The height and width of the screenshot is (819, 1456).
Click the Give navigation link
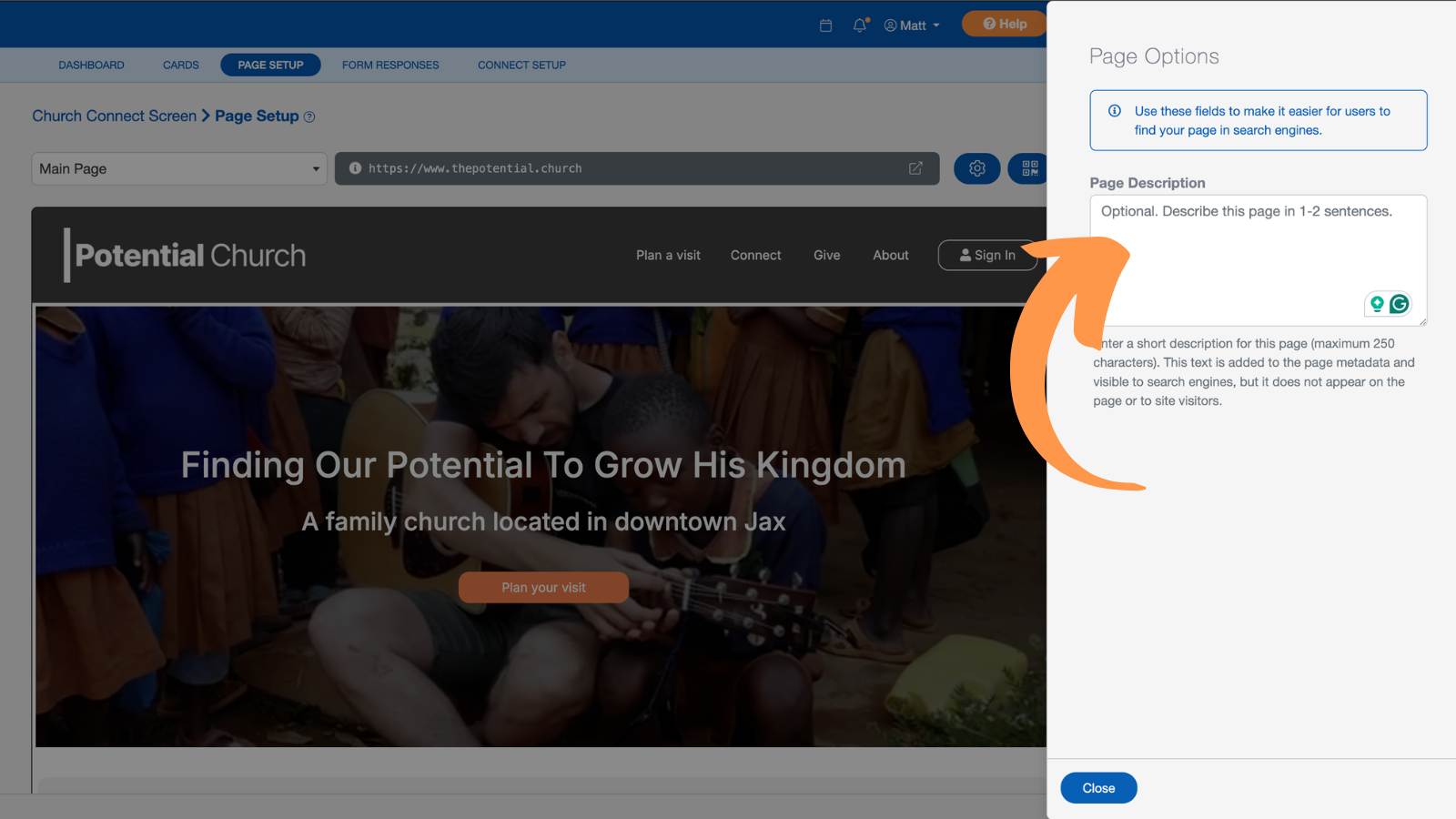(x=826, y=256)
